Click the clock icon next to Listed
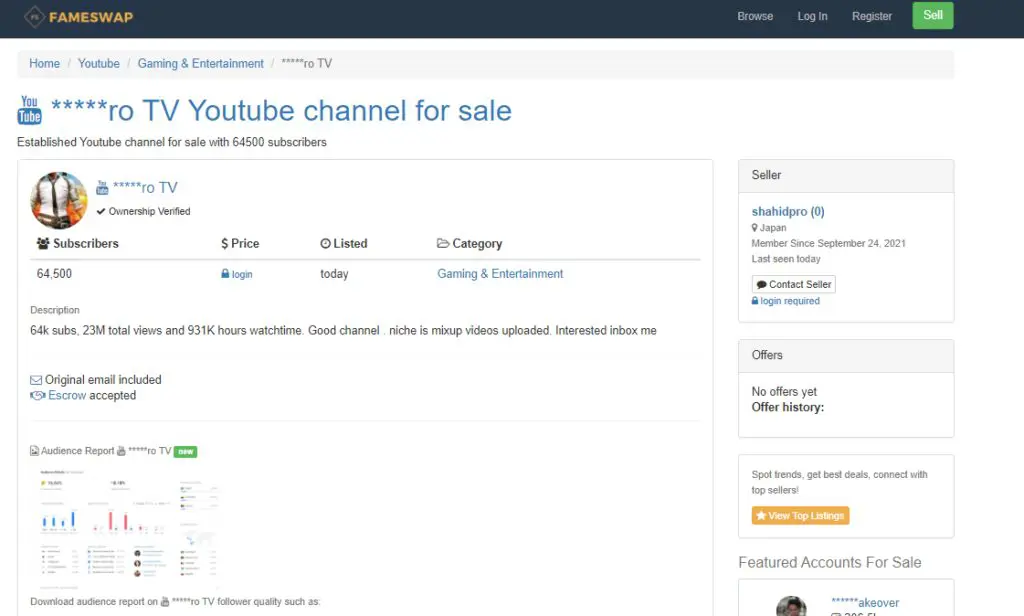 [x=326, y=243]
